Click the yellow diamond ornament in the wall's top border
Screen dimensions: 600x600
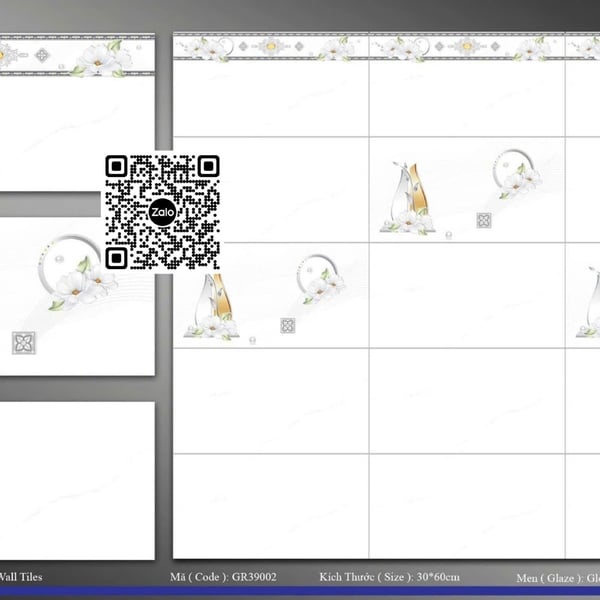(x=270, y=46)
